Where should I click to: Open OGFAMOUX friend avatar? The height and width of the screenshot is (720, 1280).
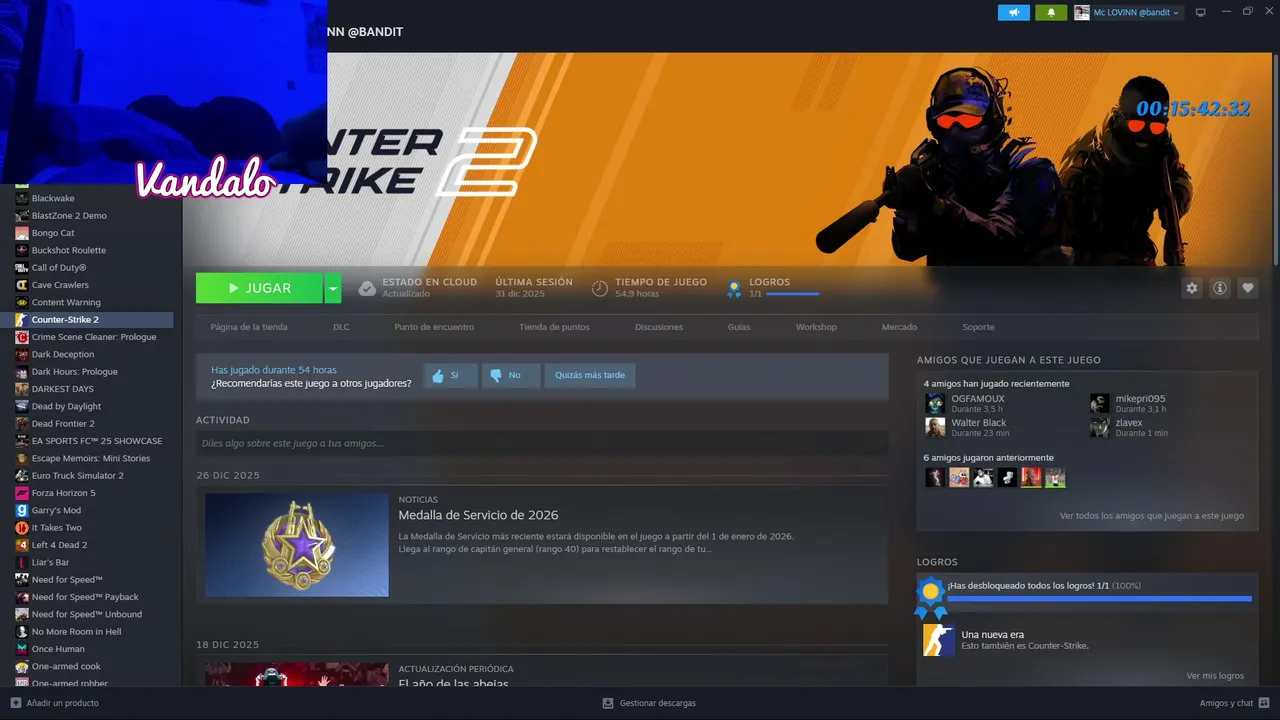(x=935, y=403)
